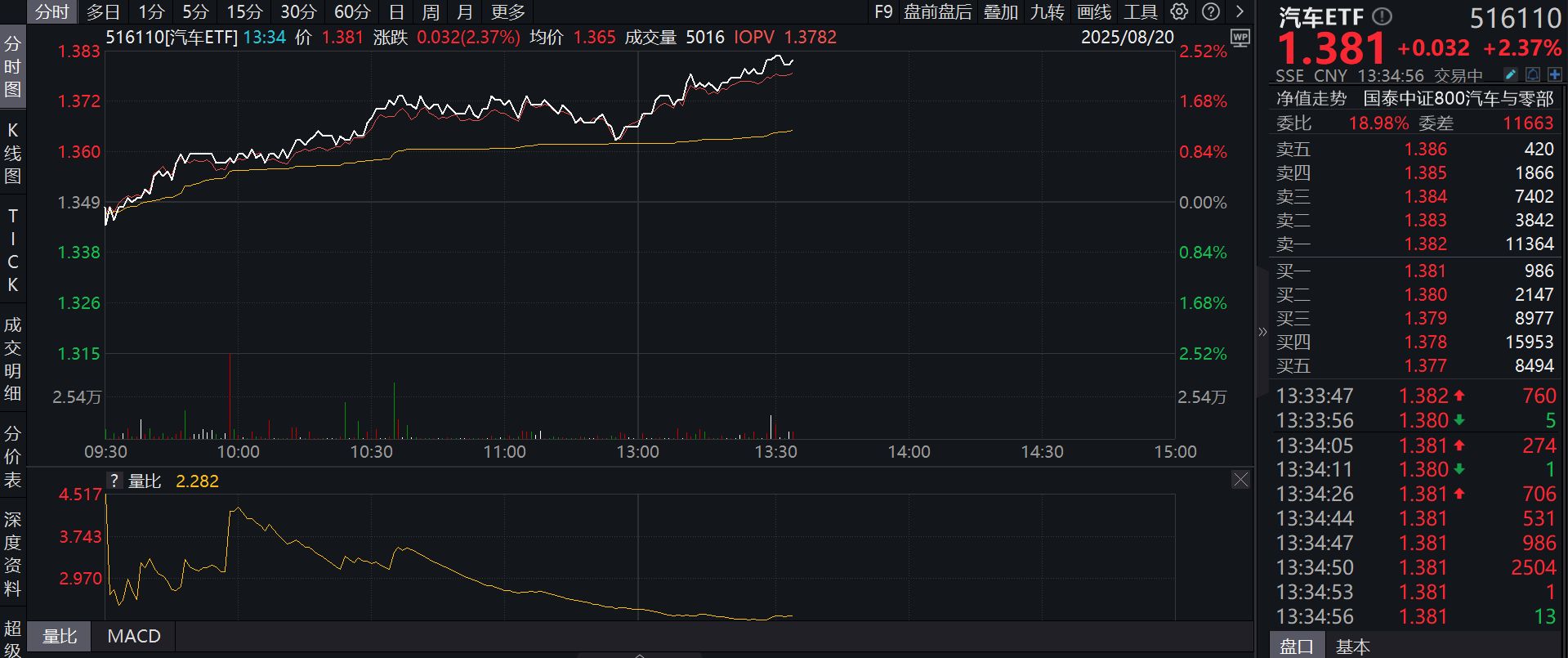This screenshot has width=1568, height=658.
Task: Open the 基本 tab in quote panel
Action: [x=1352, y=647]
